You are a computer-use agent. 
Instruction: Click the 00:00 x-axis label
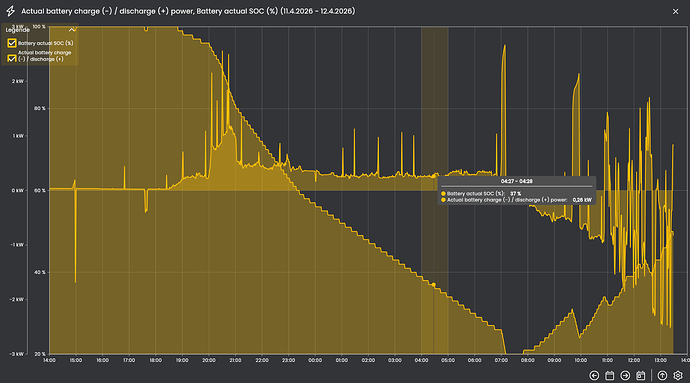315,360
